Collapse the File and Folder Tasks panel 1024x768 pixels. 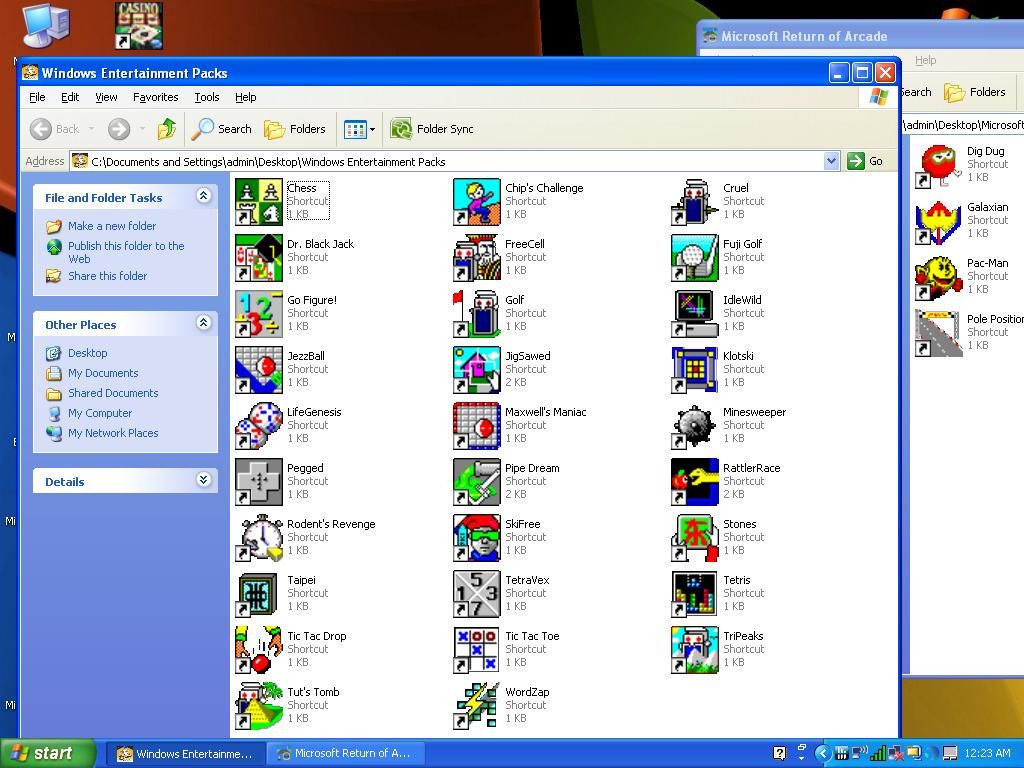[204, 196]
